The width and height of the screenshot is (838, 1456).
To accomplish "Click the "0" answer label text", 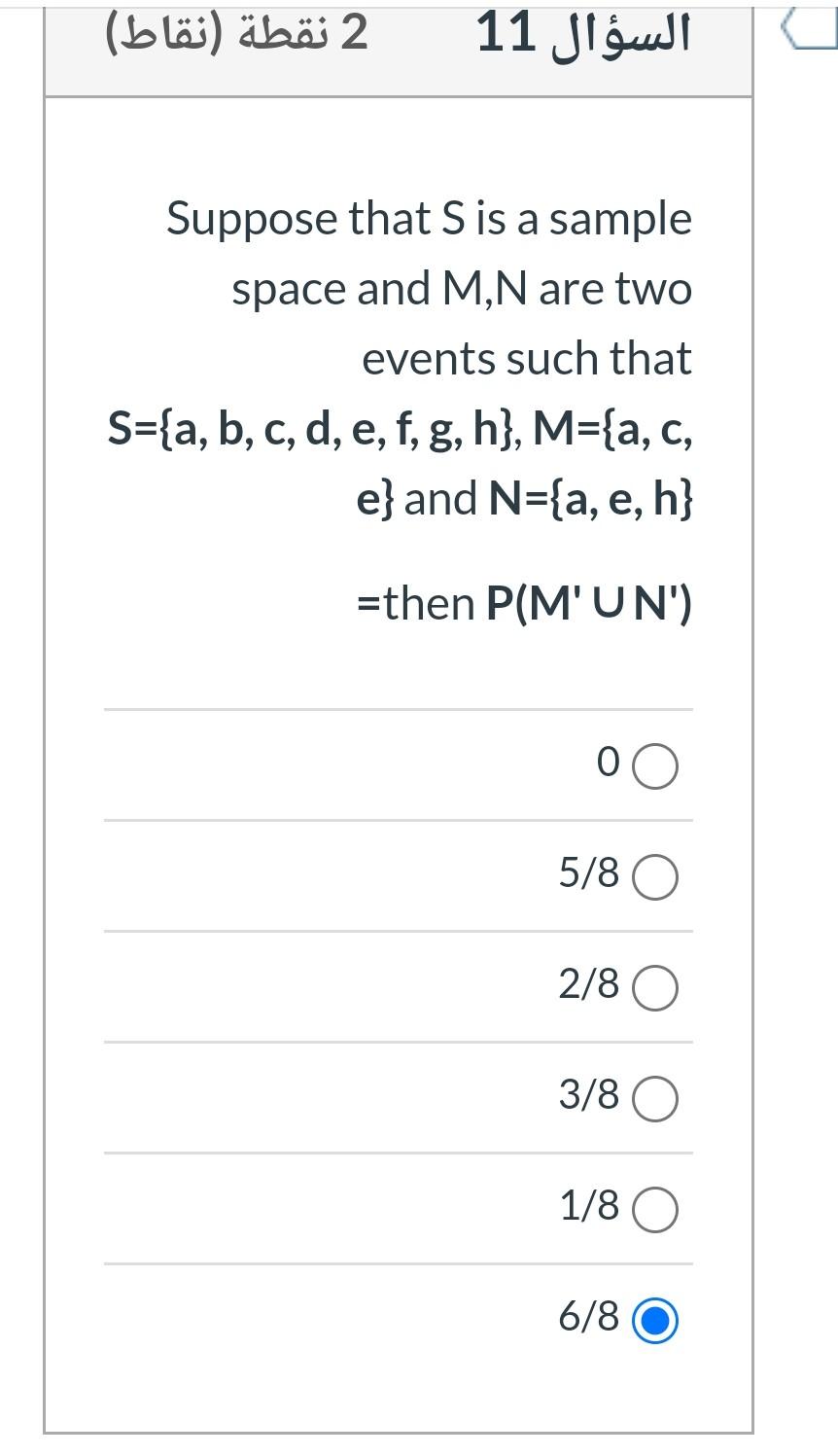I will (608, 764).
